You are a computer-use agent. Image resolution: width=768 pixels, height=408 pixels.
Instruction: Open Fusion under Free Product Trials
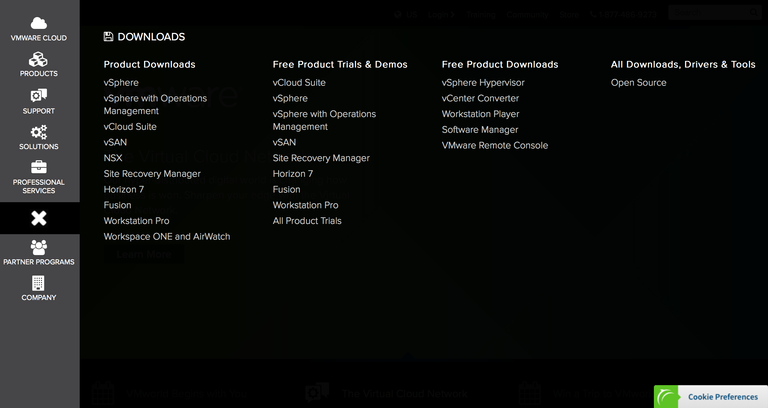coord(287,190)
